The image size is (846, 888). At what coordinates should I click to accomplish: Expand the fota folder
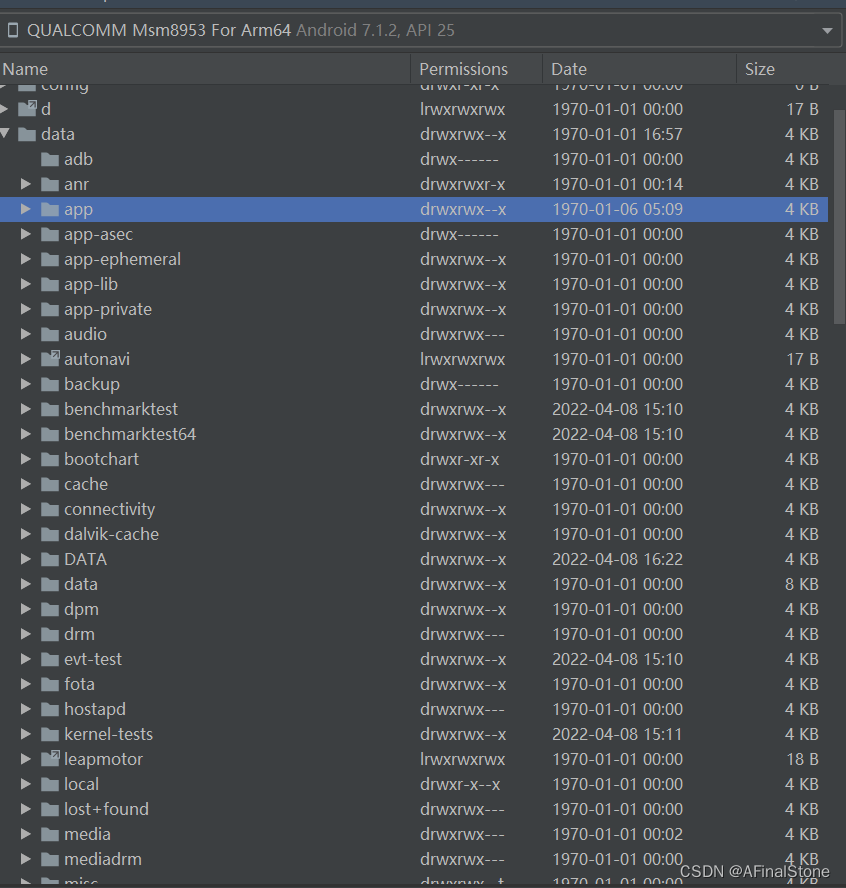25,684
